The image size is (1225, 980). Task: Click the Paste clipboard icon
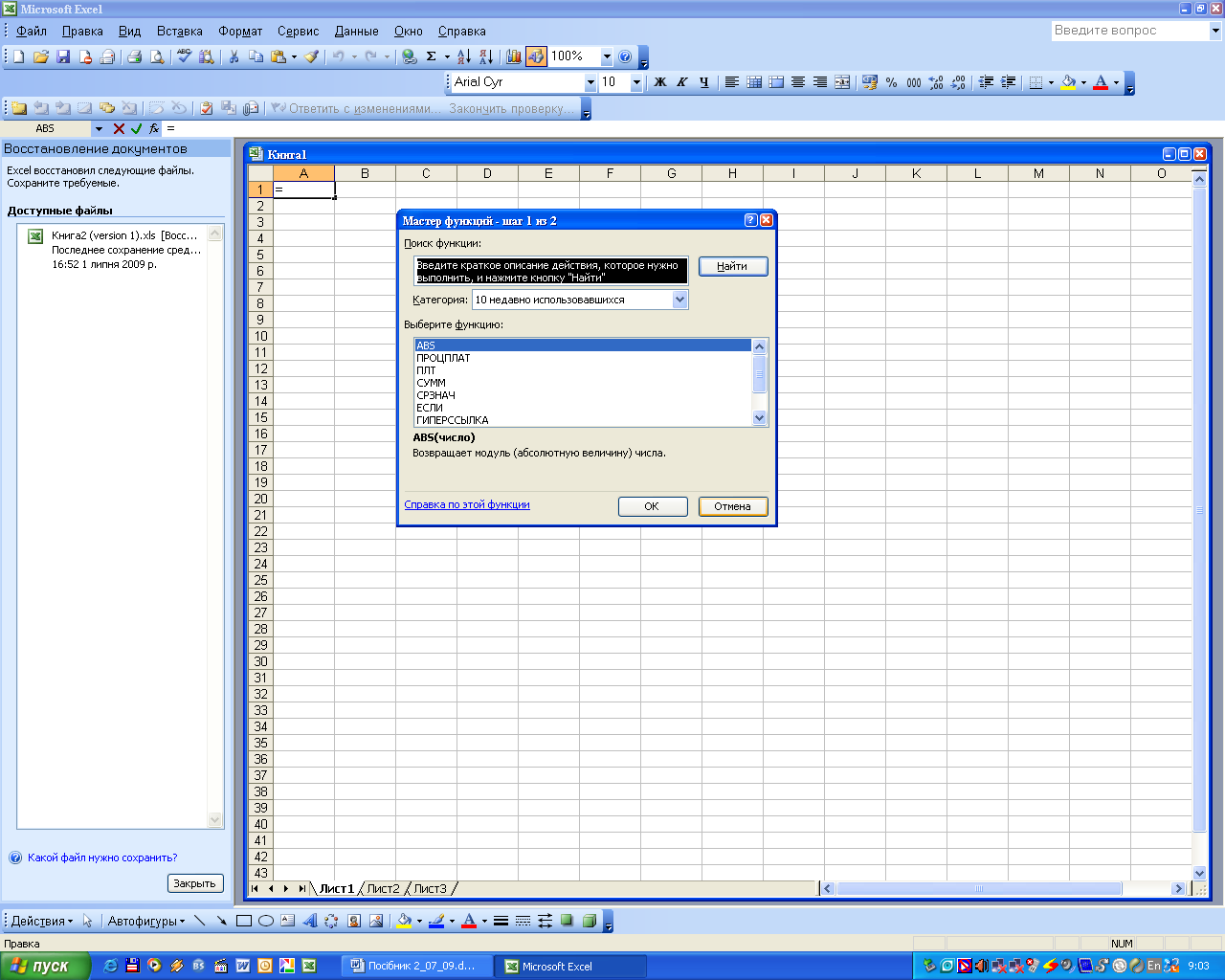tap(278, 56)
